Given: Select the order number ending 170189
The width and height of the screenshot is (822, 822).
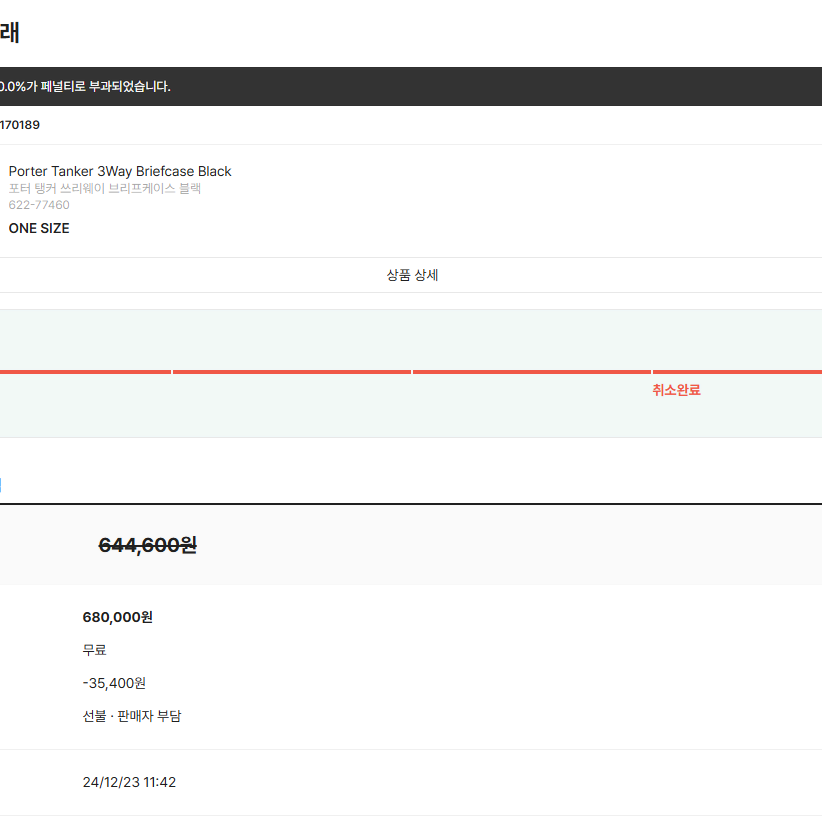Looking at the screenshot, I should tap(20, 125).
